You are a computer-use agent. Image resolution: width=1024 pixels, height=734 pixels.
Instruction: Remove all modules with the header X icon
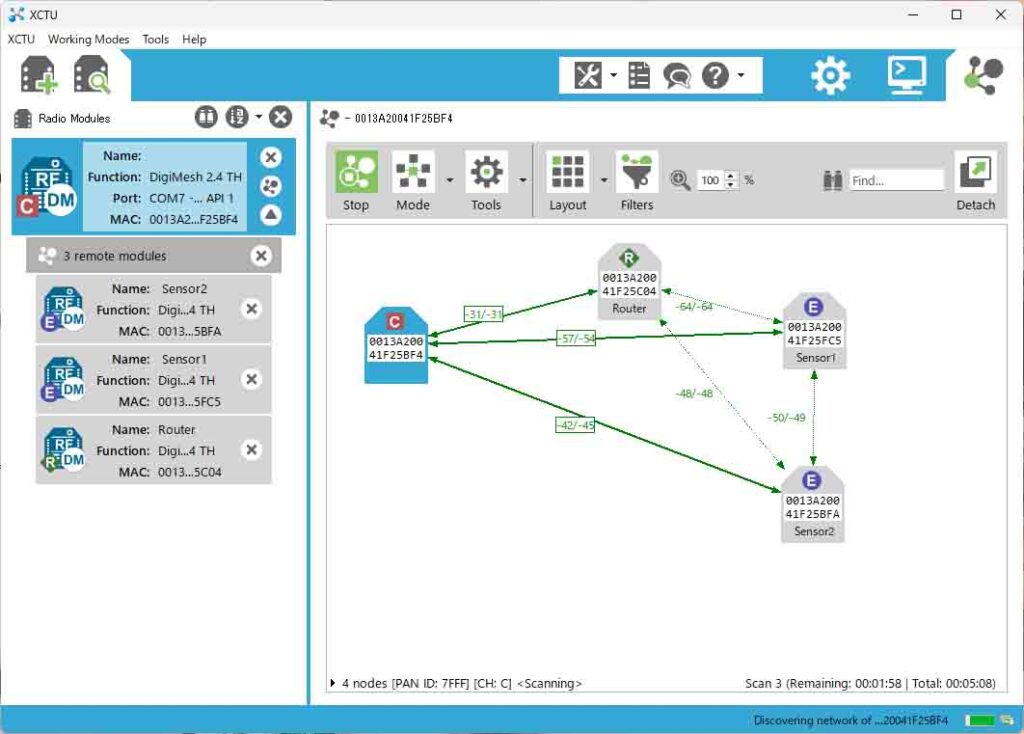click(280, 118)
